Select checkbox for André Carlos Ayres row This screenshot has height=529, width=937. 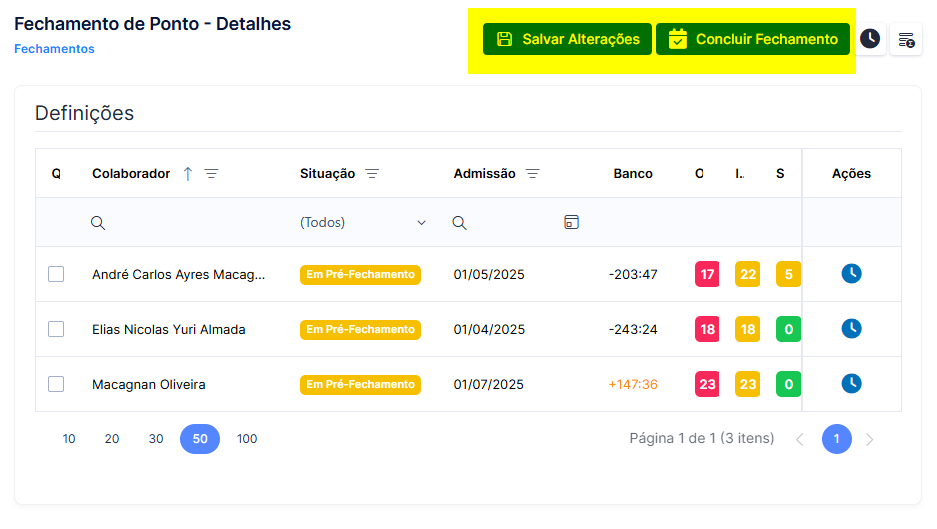pyautogui.click(x=56, y=274)
